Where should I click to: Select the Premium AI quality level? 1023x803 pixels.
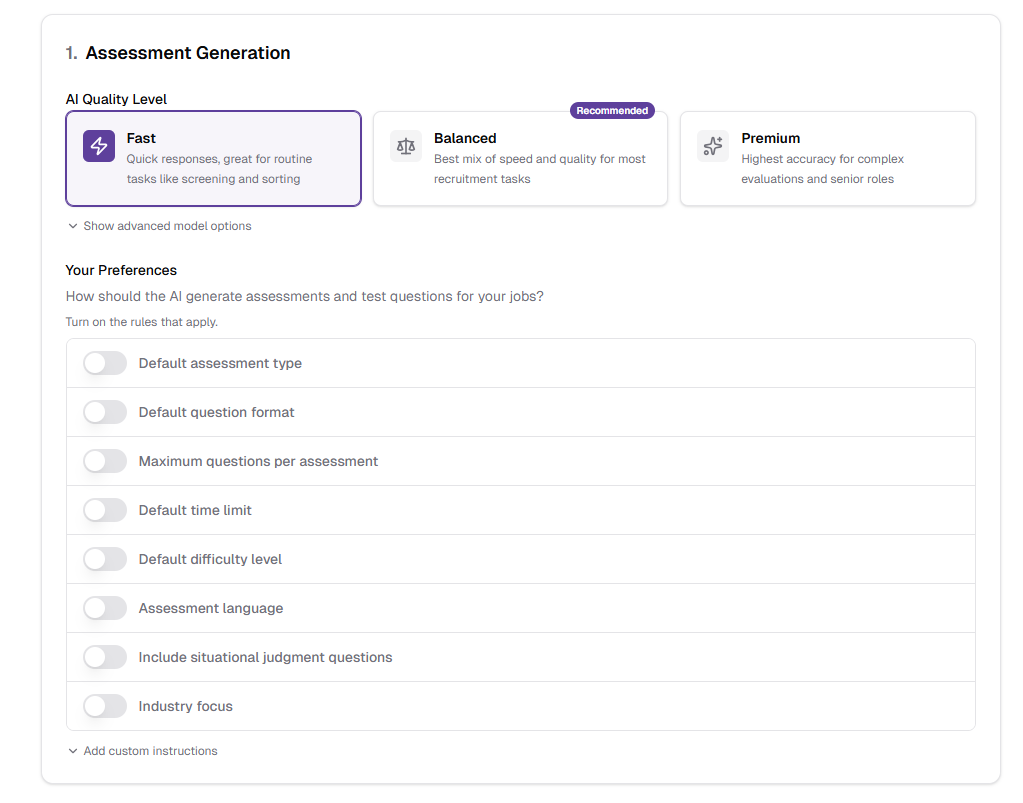pyautogui.click(x=827, y=158)
